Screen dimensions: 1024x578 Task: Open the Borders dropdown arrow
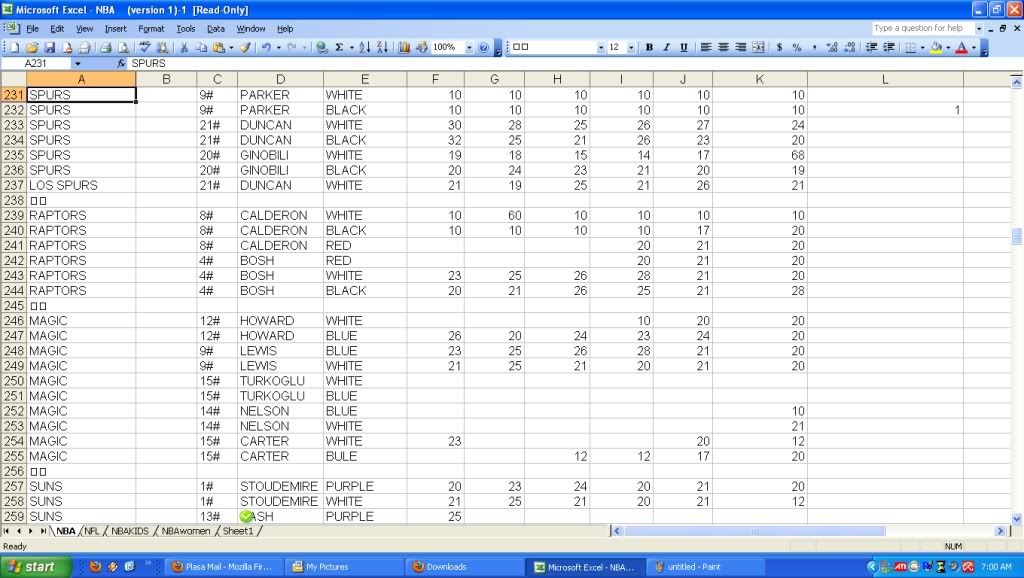(x=922, y=47)
